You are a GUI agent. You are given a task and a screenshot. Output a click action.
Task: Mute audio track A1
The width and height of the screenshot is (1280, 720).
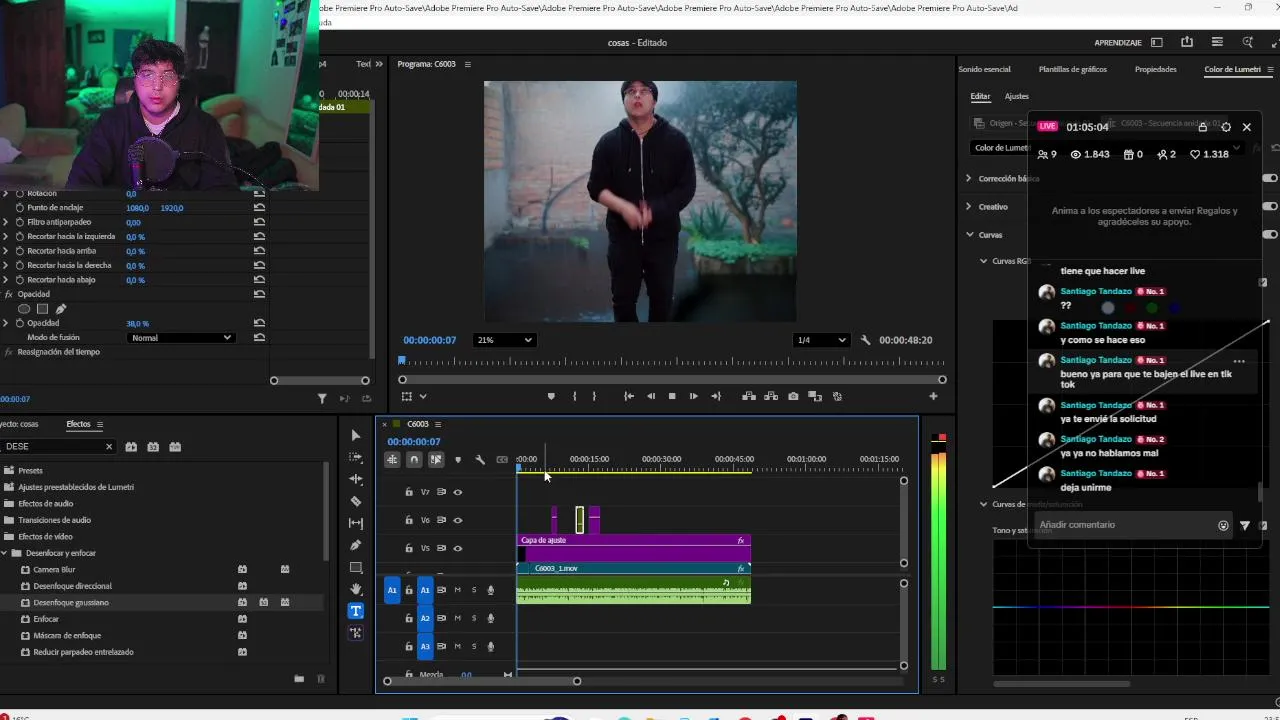point(458,590)
